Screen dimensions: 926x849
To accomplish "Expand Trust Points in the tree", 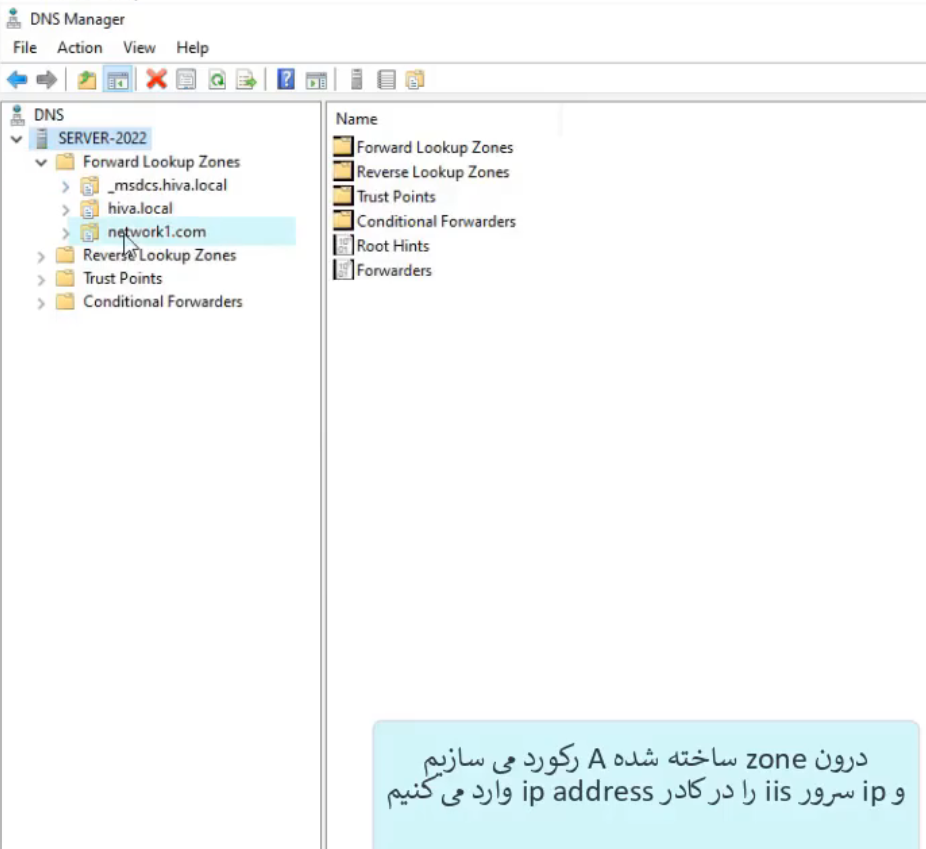I will click(41, 280).
